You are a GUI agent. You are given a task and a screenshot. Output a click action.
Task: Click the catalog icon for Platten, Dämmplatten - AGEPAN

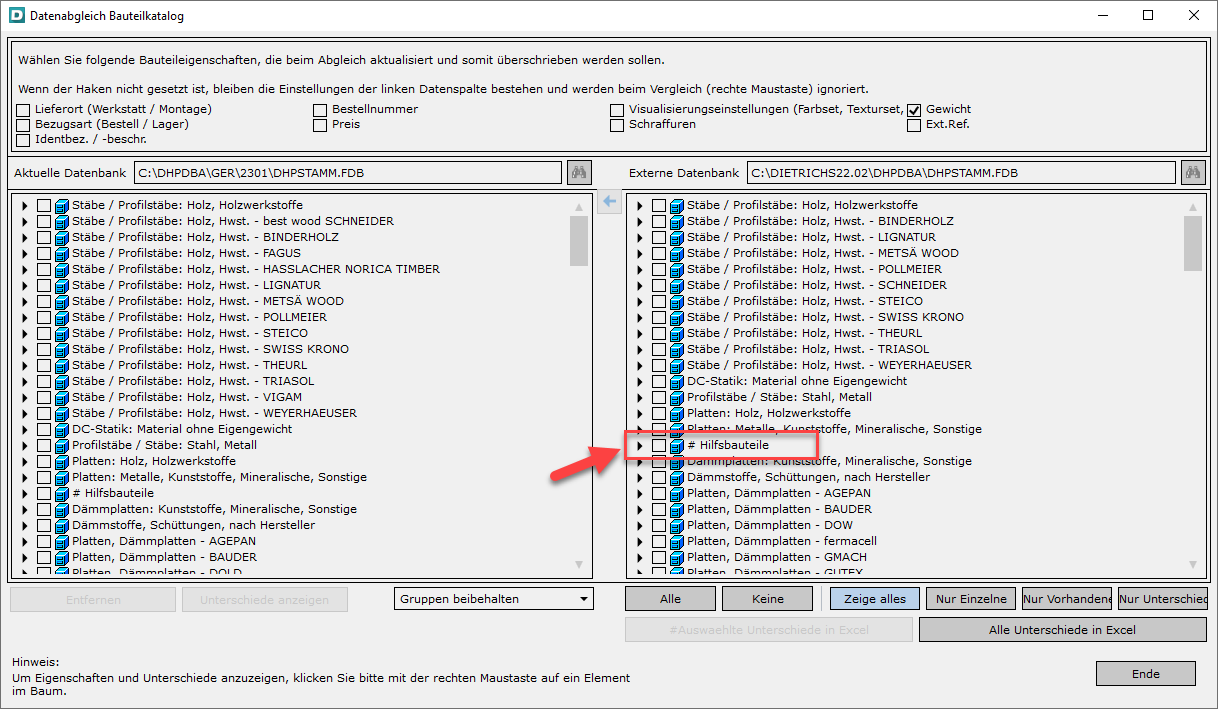(x=60, y=541)
